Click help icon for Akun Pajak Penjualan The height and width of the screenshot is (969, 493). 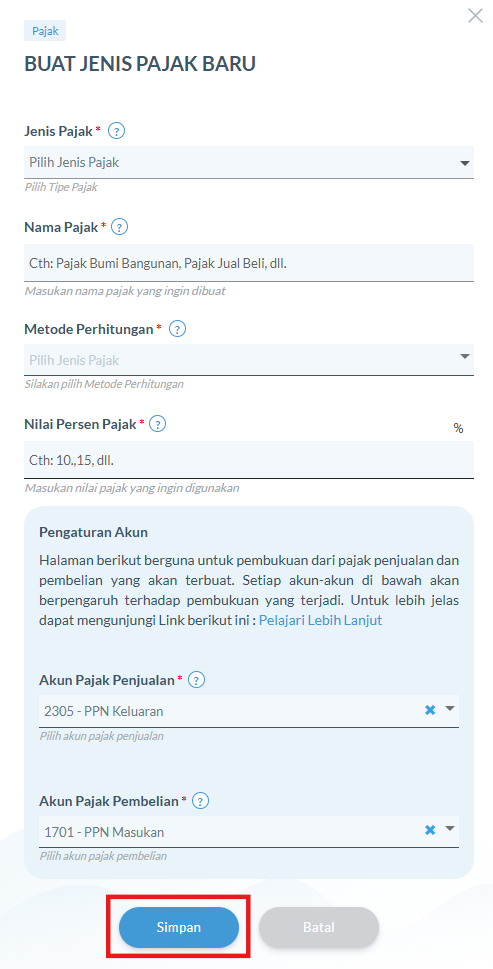[196, 680]
